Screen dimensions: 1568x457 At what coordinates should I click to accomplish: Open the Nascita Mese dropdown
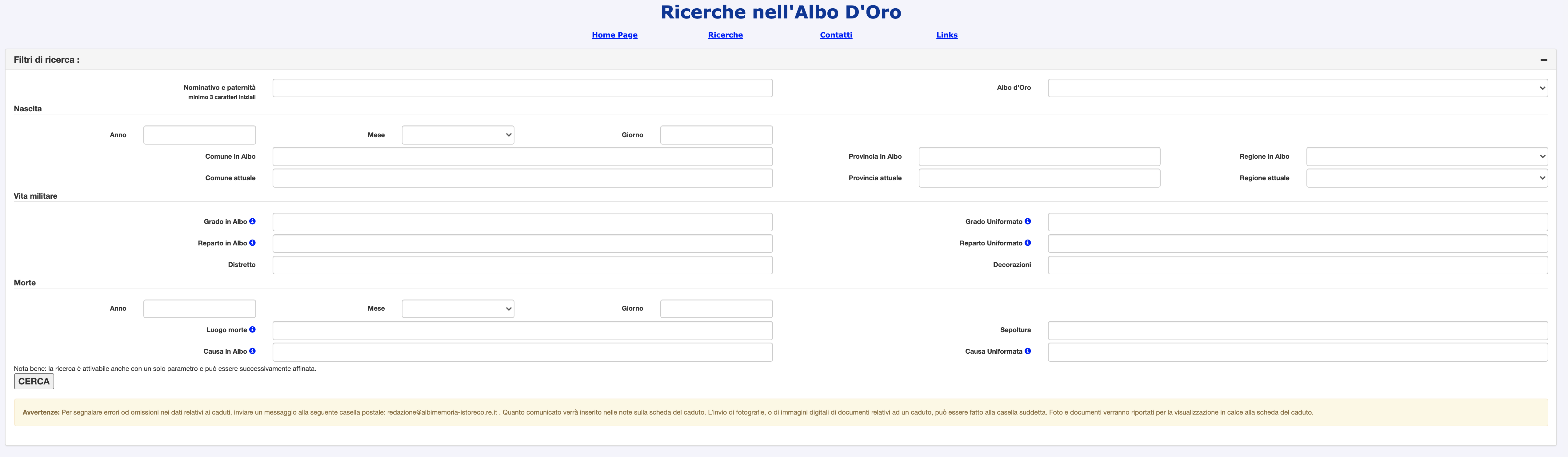point(458,135)
